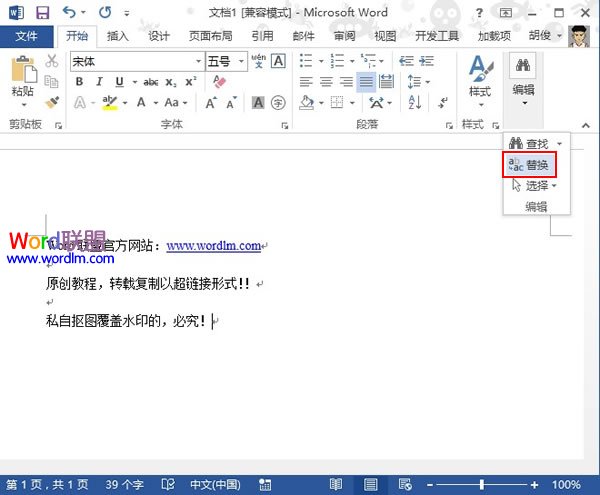Click the word count 39 个字
This screenshot has width=600, height=495.
coord(125,485)
